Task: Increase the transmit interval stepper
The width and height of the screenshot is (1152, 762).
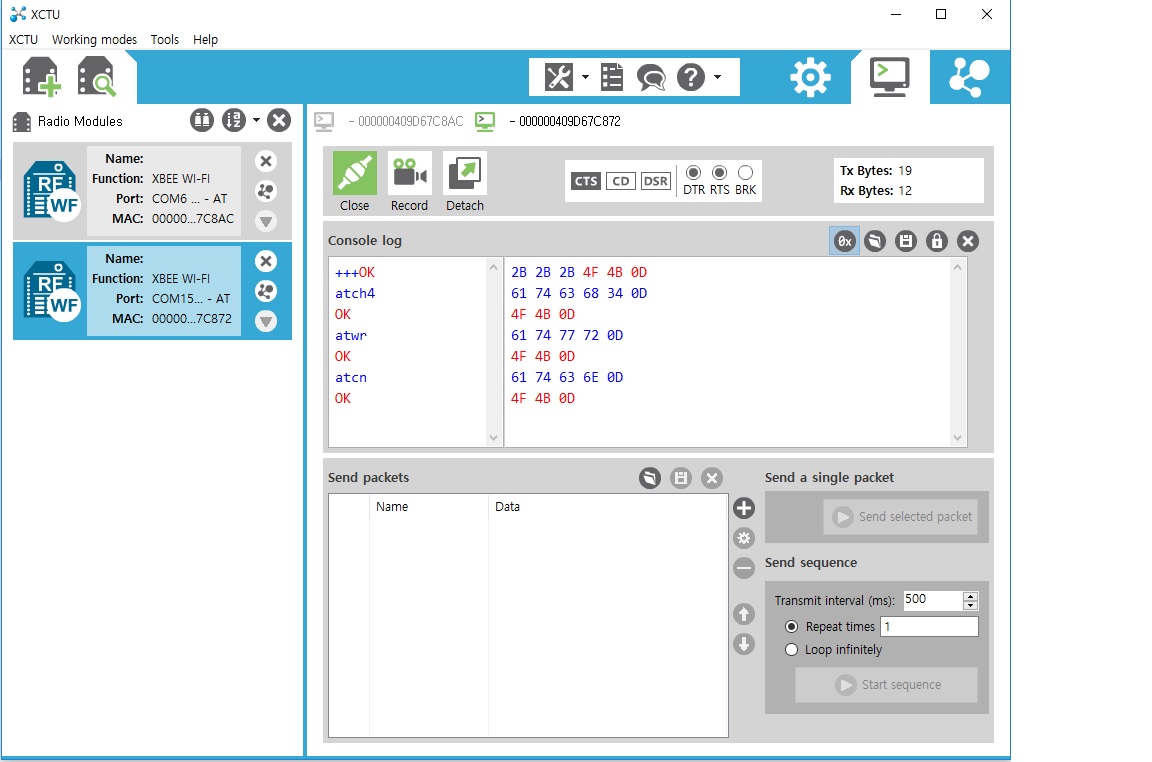Action: coord(971,596)
